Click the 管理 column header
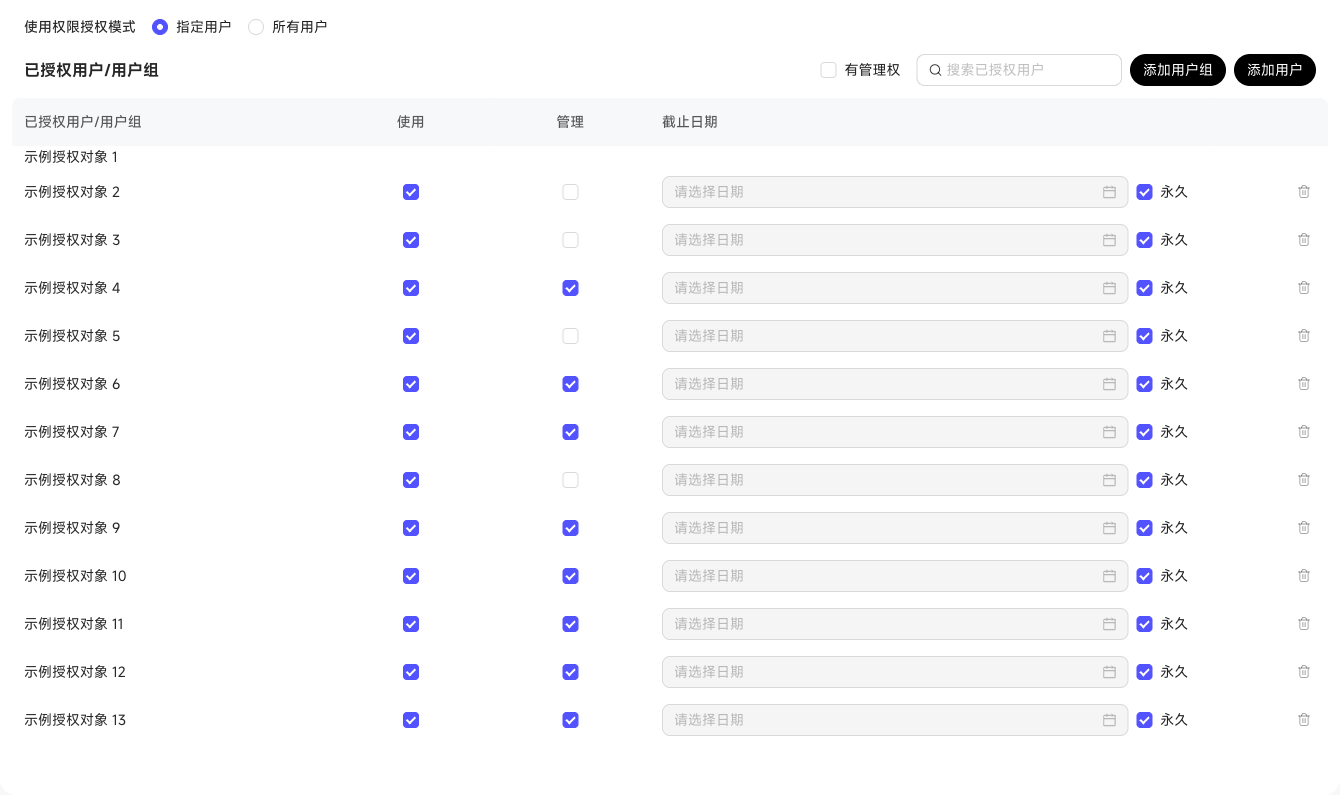Image resolution: width=1340 pixels, height=795 pixels. click(x=570, y=122)
